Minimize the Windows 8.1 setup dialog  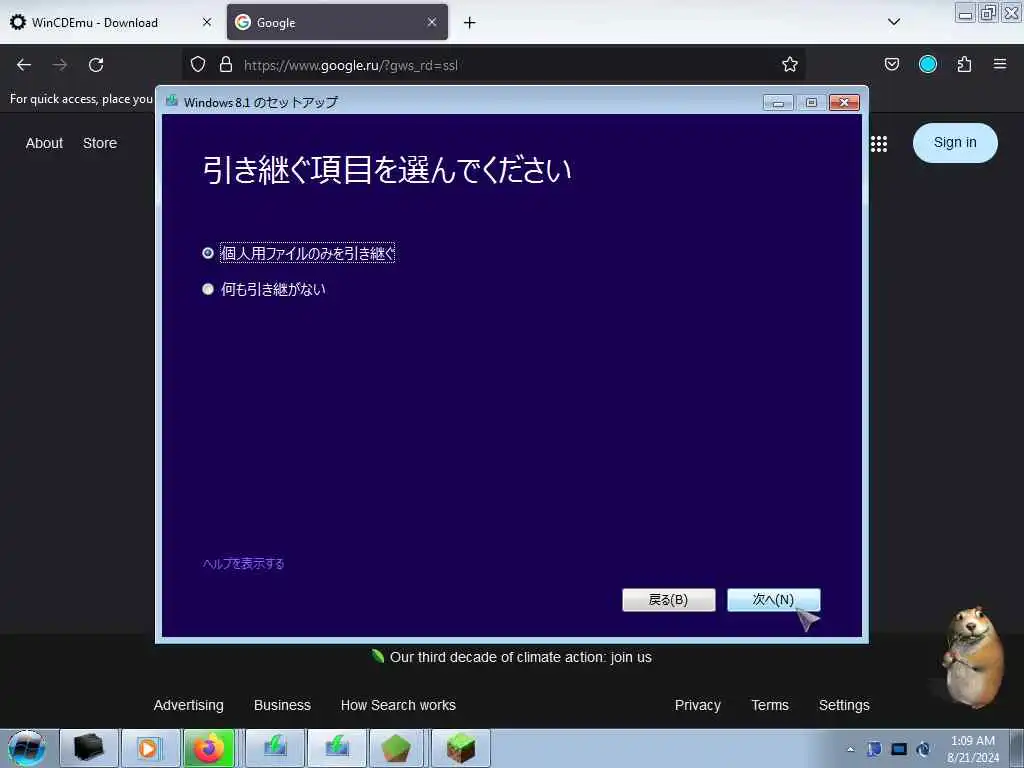click(778, 103)
